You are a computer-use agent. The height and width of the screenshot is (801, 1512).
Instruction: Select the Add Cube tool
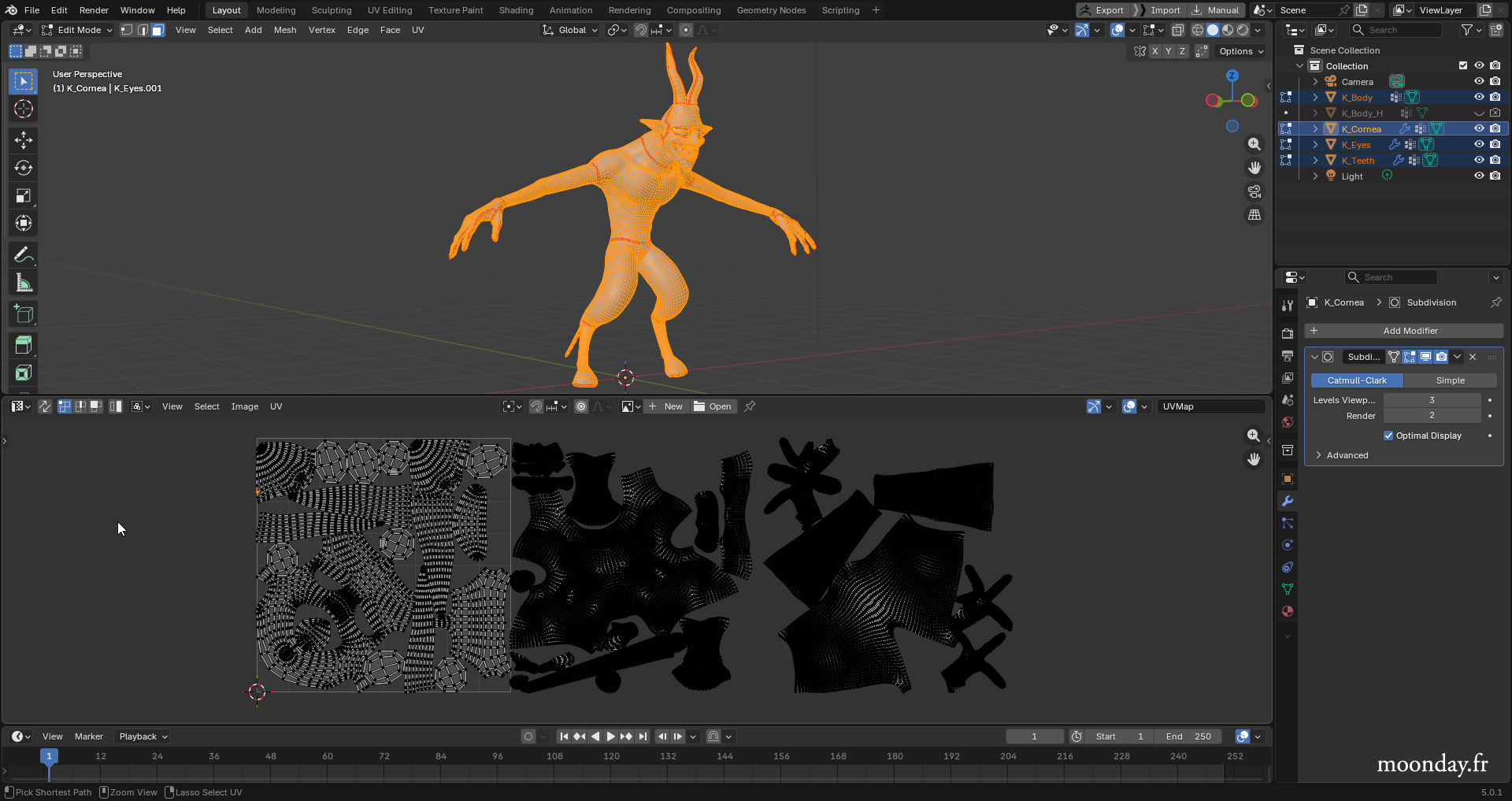pyautogui.click(x=24, y=314)
